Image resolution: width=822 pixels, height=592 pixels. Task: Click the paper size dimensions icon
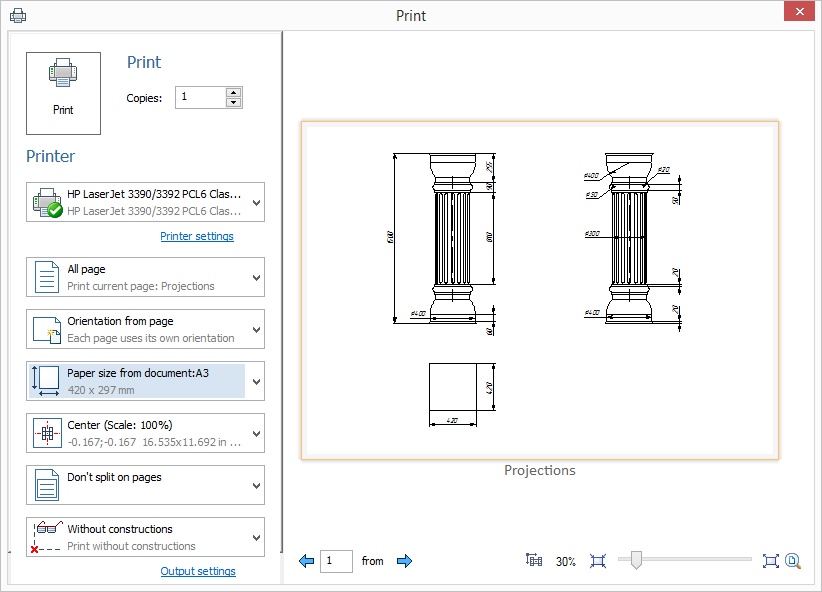point(46,381)
